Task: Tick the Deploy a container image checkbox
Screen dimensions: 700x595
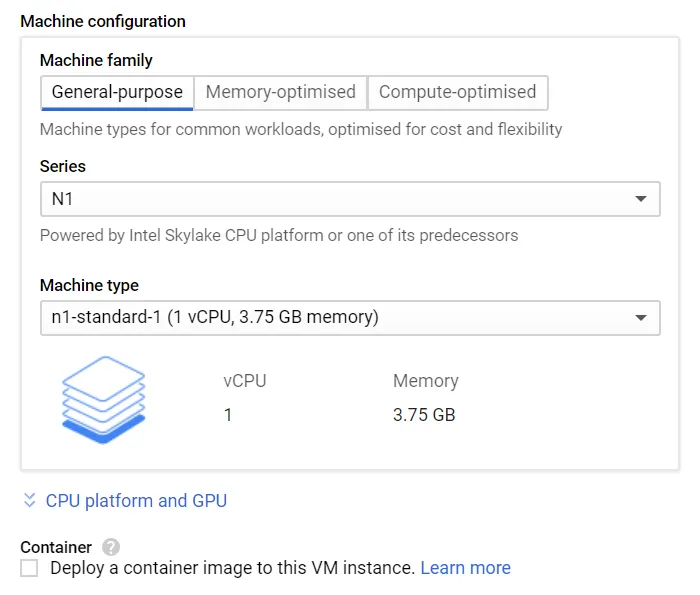Action: [29, 568]
